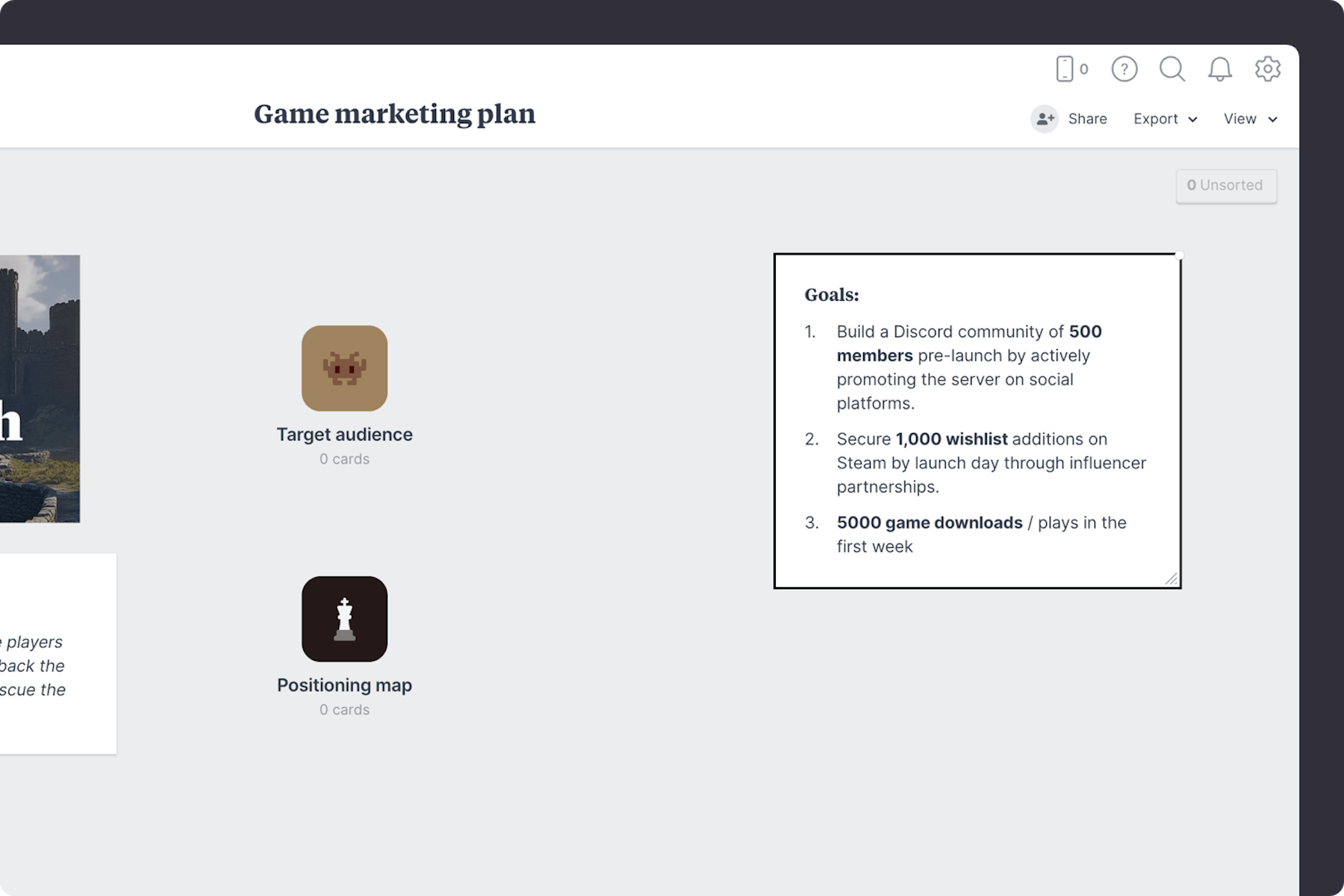Click the Unsorted button
This screenshot has height=896, width=1344.
pos(1226,185)
